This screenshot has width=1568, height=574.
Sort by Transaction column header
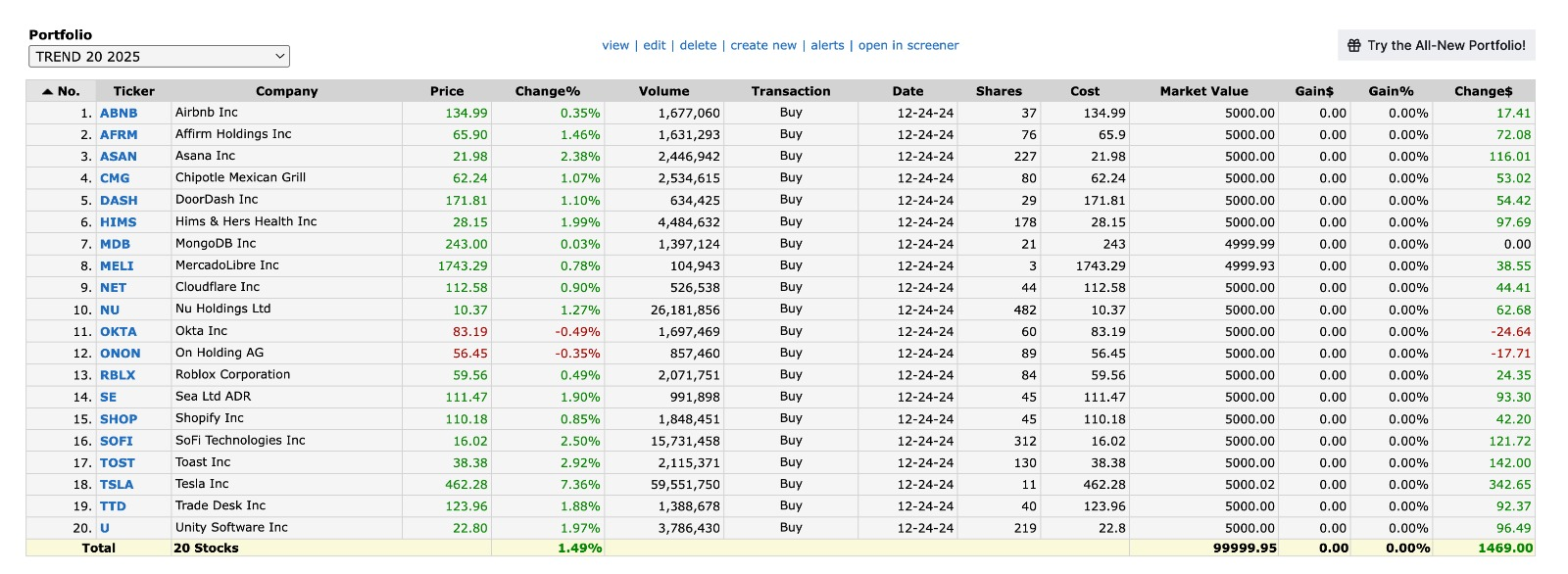click(x=791, y=91)
